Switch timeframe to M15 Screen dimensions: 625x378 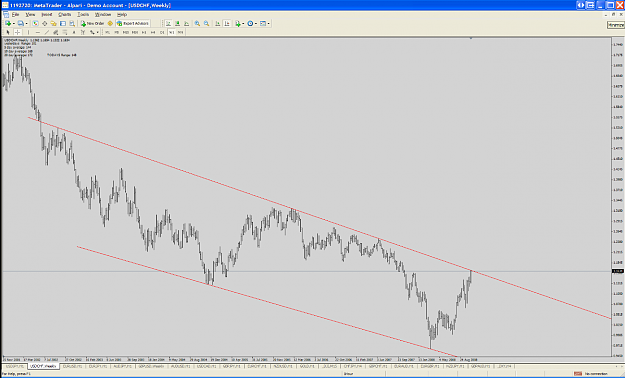point(126,32)
